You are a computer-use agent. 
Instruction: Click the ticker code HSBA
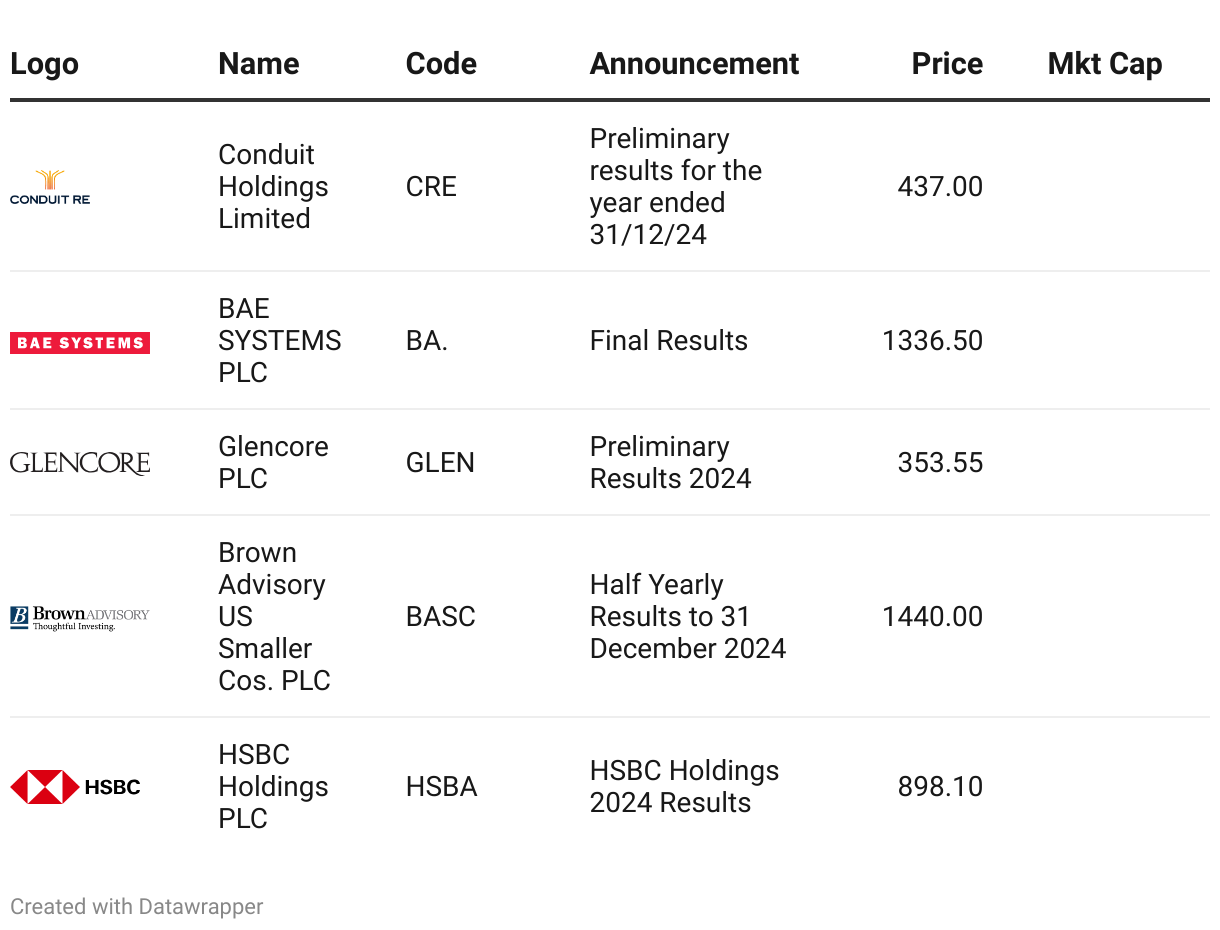tap(442, 787)
